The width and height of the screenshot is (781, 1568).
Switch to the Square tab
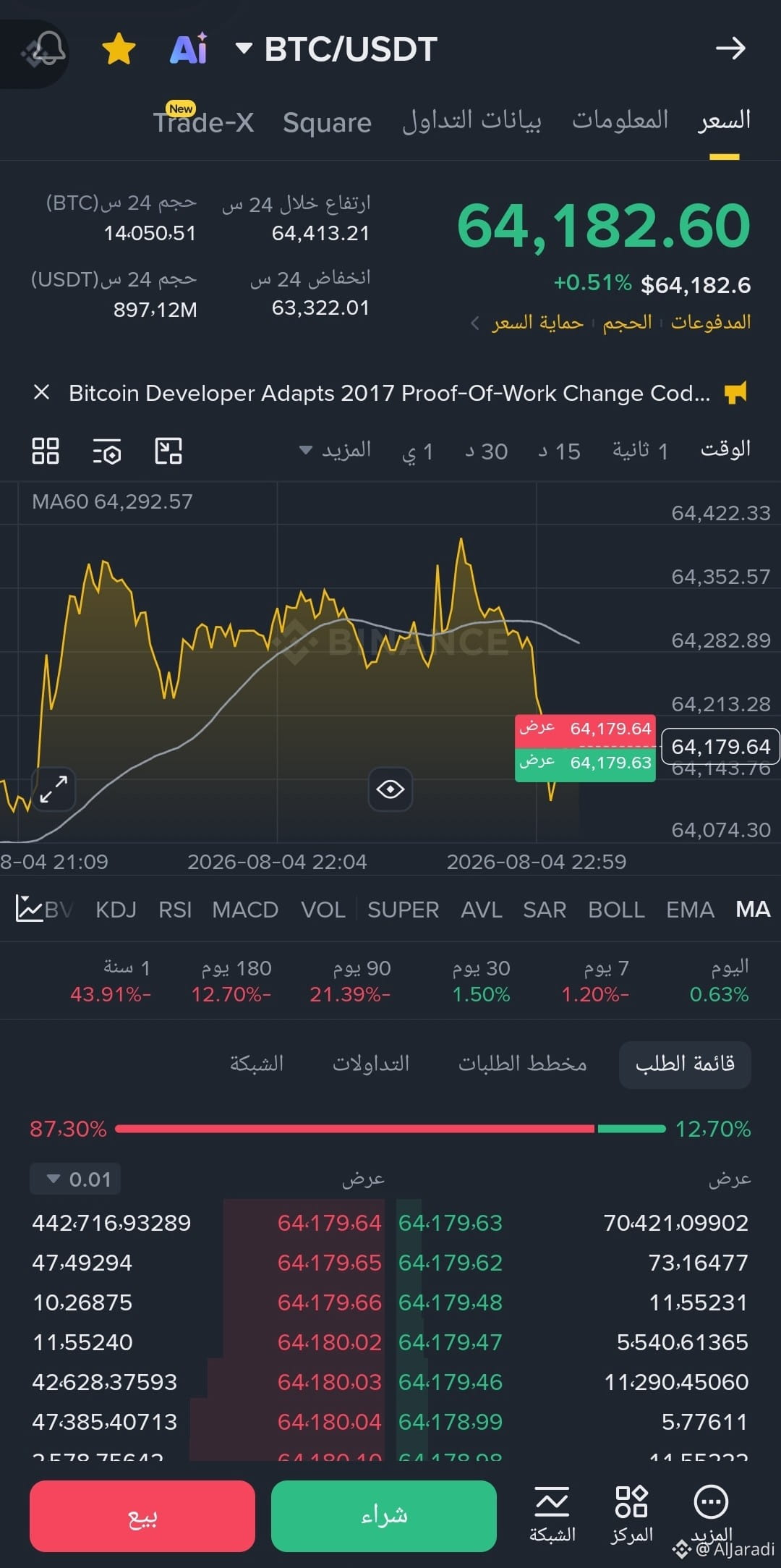coord(327,122)
